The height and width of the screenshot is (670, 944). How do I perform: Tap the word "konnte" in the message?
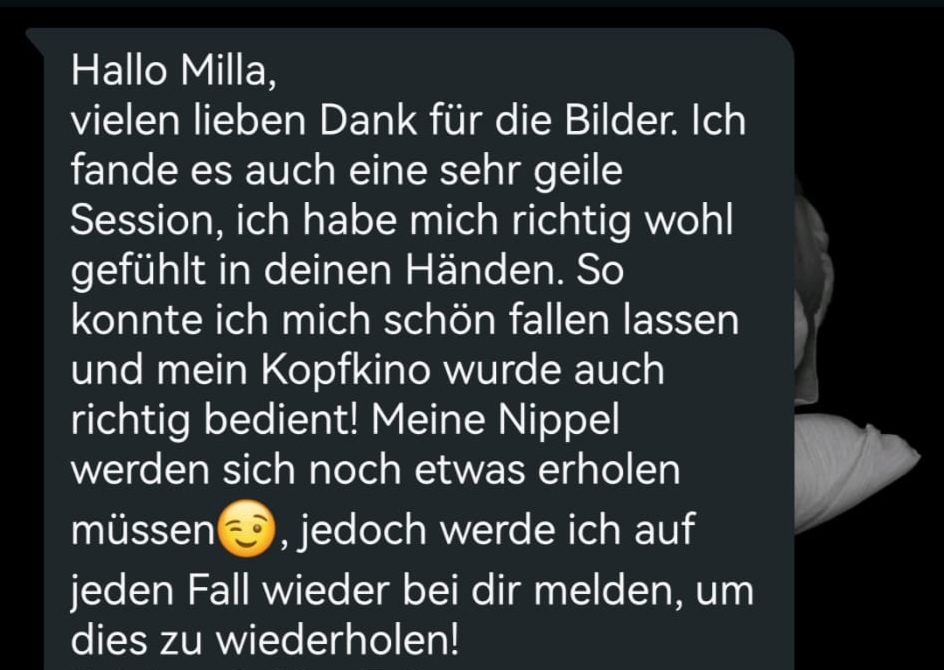coord(137,321)
